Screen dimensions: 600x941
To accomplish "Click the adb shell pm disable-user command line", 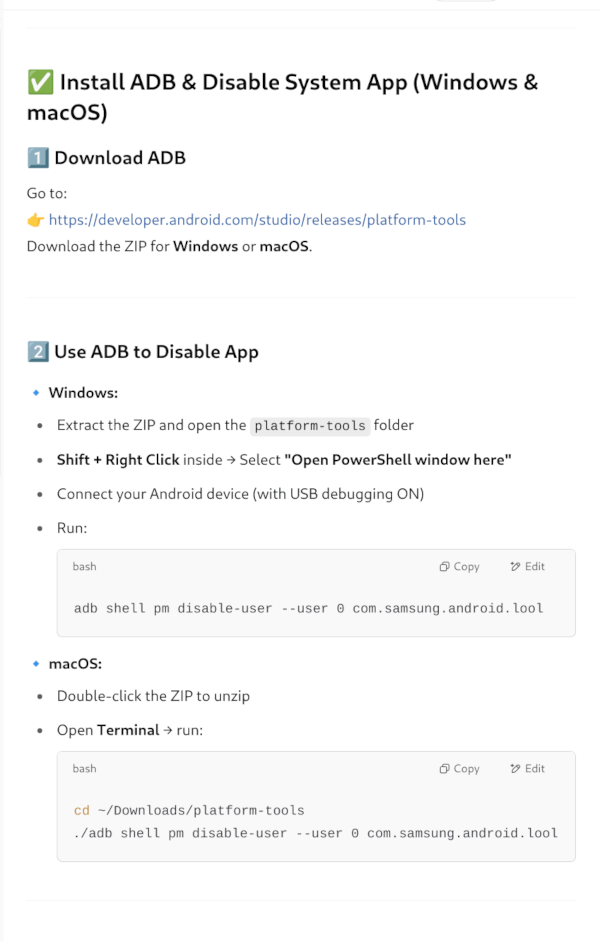I will (308, 609).
